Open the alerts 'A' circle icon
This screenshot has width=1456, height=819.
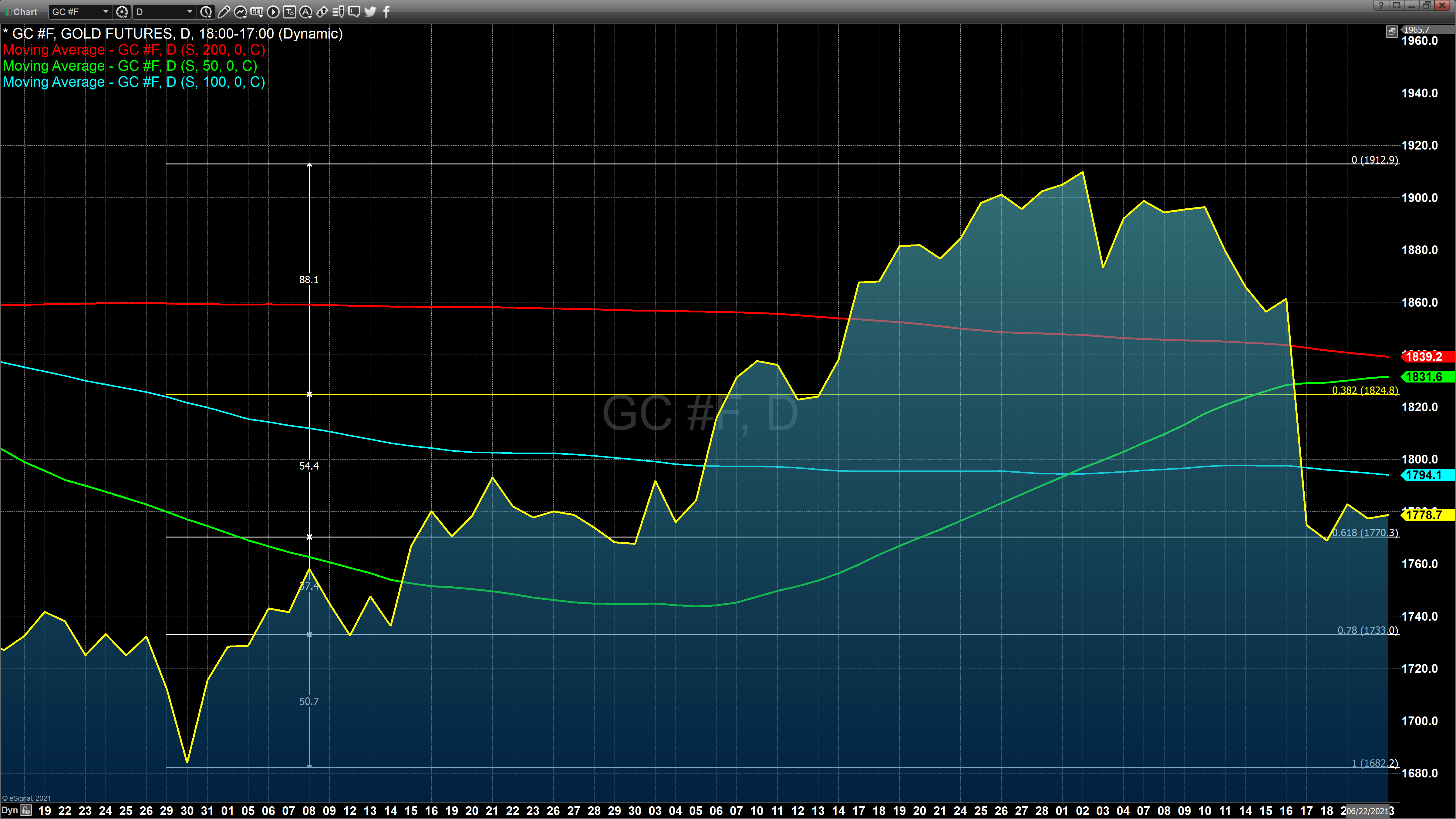coord(306,12)
